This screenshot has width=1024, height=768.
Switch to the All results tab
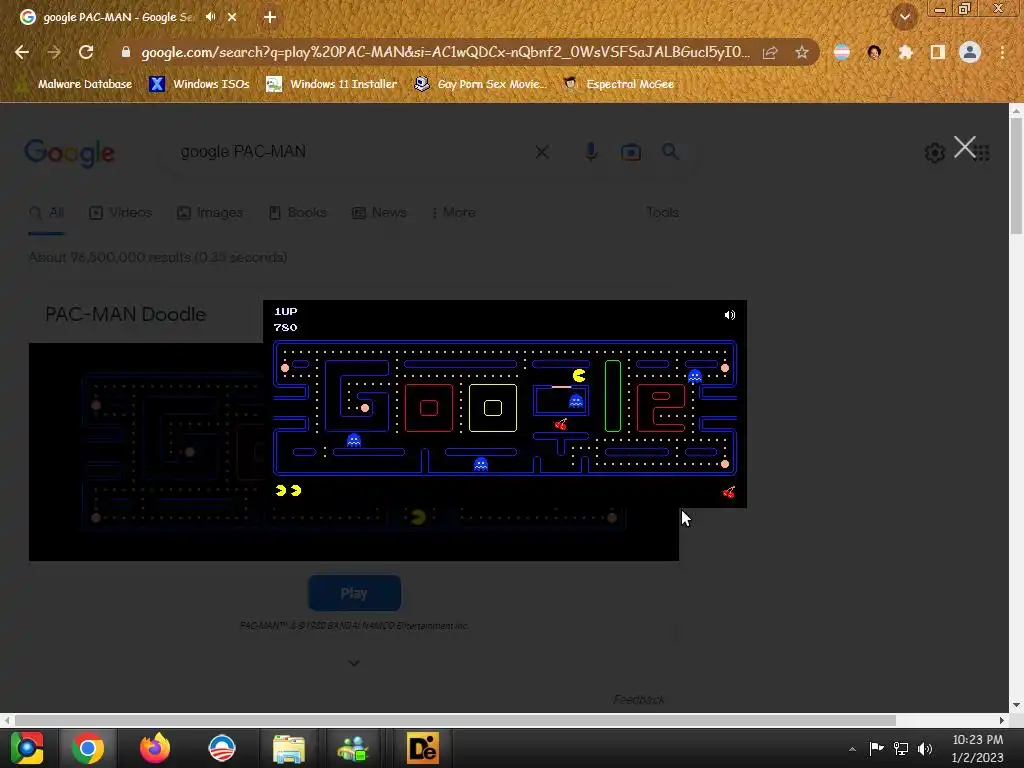point(46,213)
